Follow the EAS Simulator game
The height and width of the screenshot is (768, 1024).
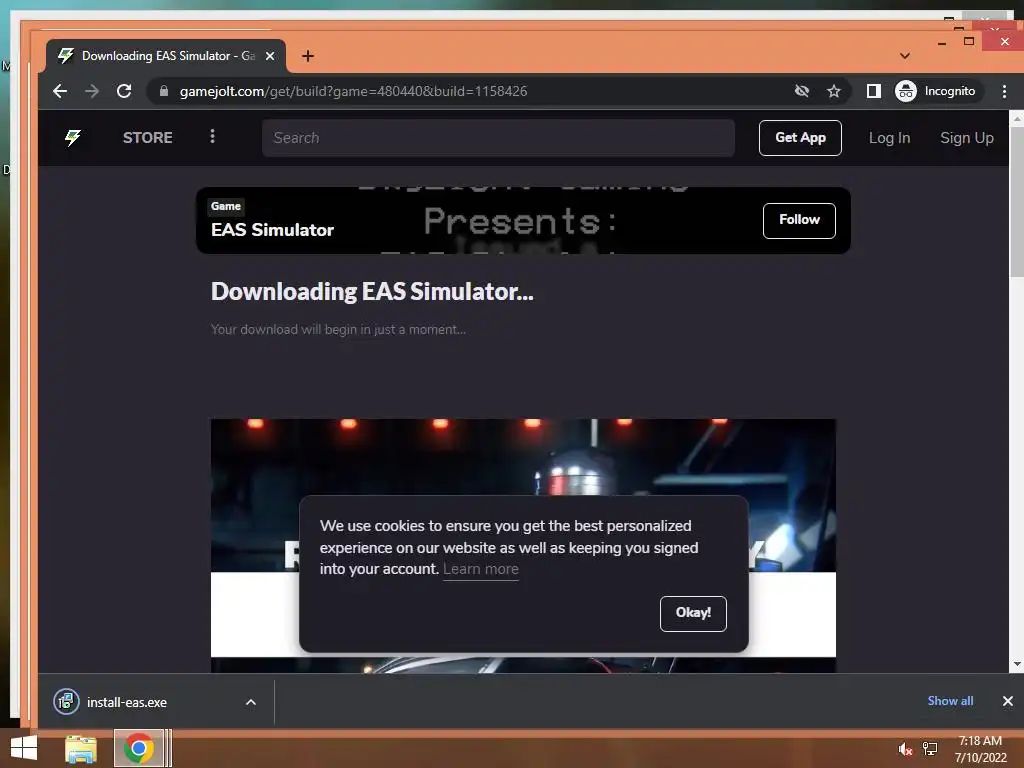coord(799,221)
